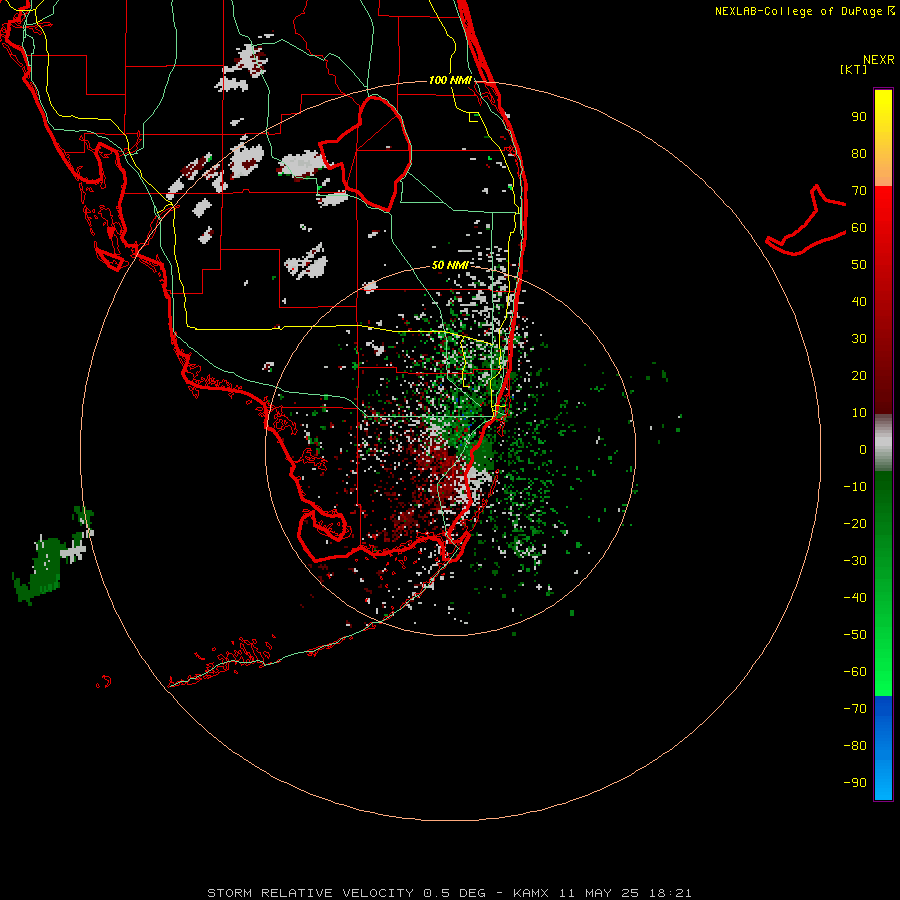Screen dimensions: 900x900
Task: Click the -70 value on the velocity scale
Action: [855, 709]
